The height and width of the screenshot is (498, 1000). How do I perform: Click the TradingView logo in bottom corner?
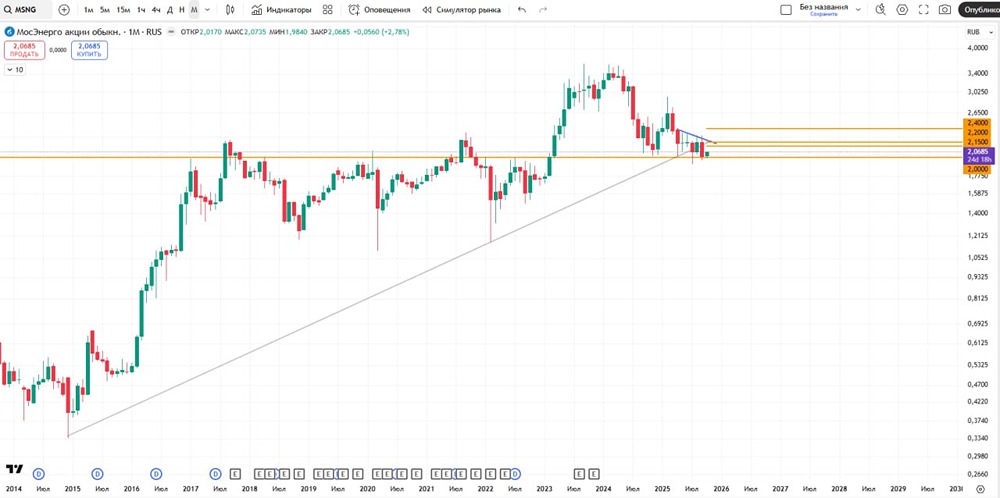[x=14, y=469]
